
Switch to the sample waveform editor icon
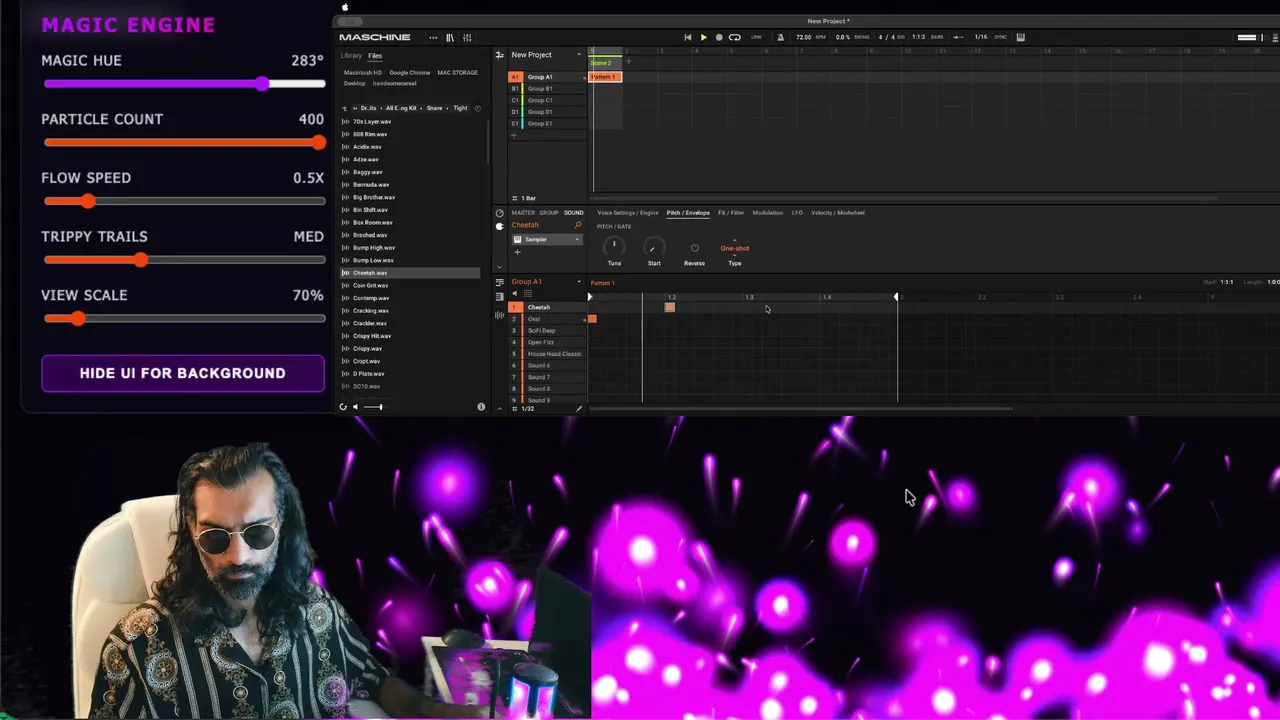pyautogui.click(x=499, y=316)
